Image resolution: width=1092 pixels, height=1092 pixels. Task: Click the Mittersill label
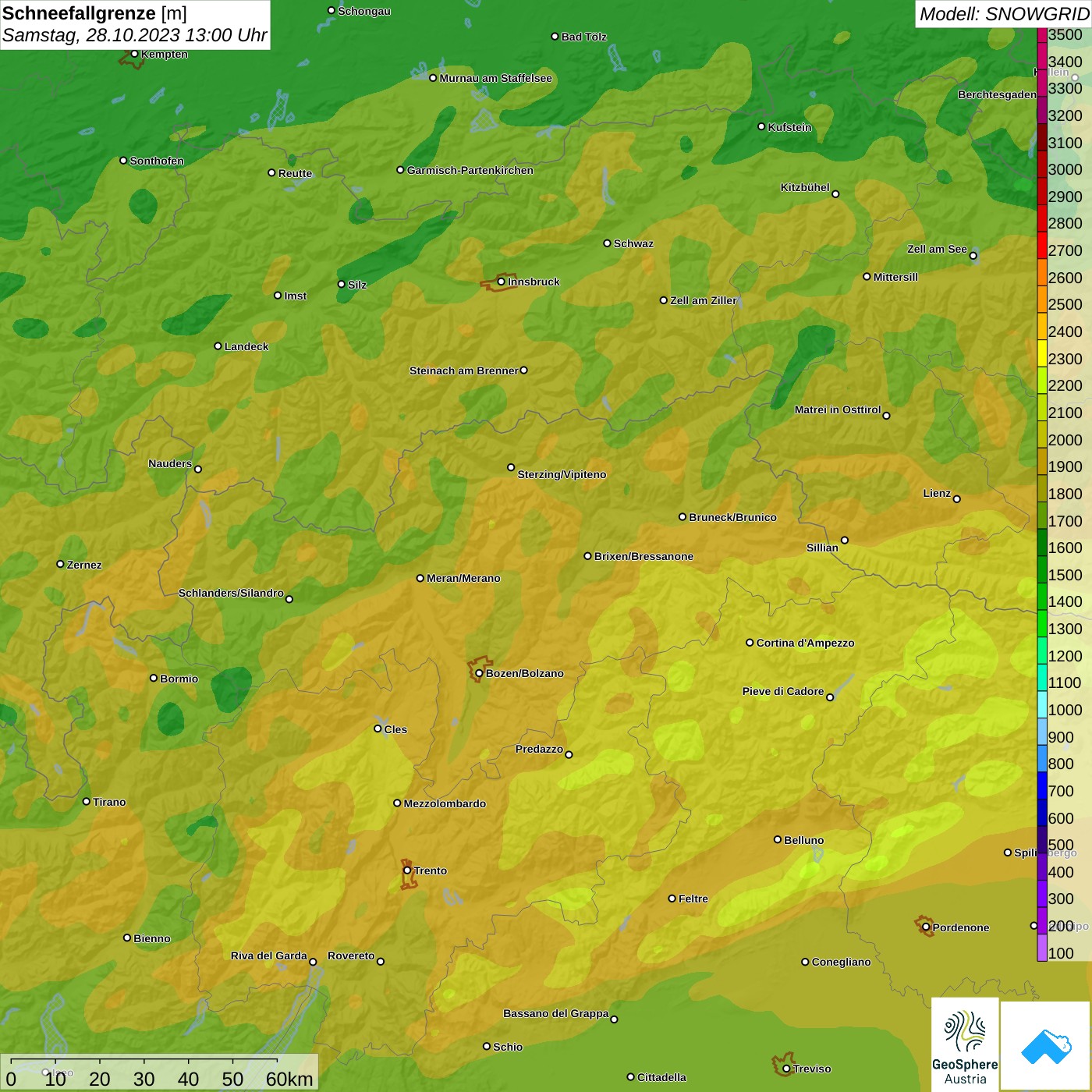pyautogui.click(x=895, y=277)
